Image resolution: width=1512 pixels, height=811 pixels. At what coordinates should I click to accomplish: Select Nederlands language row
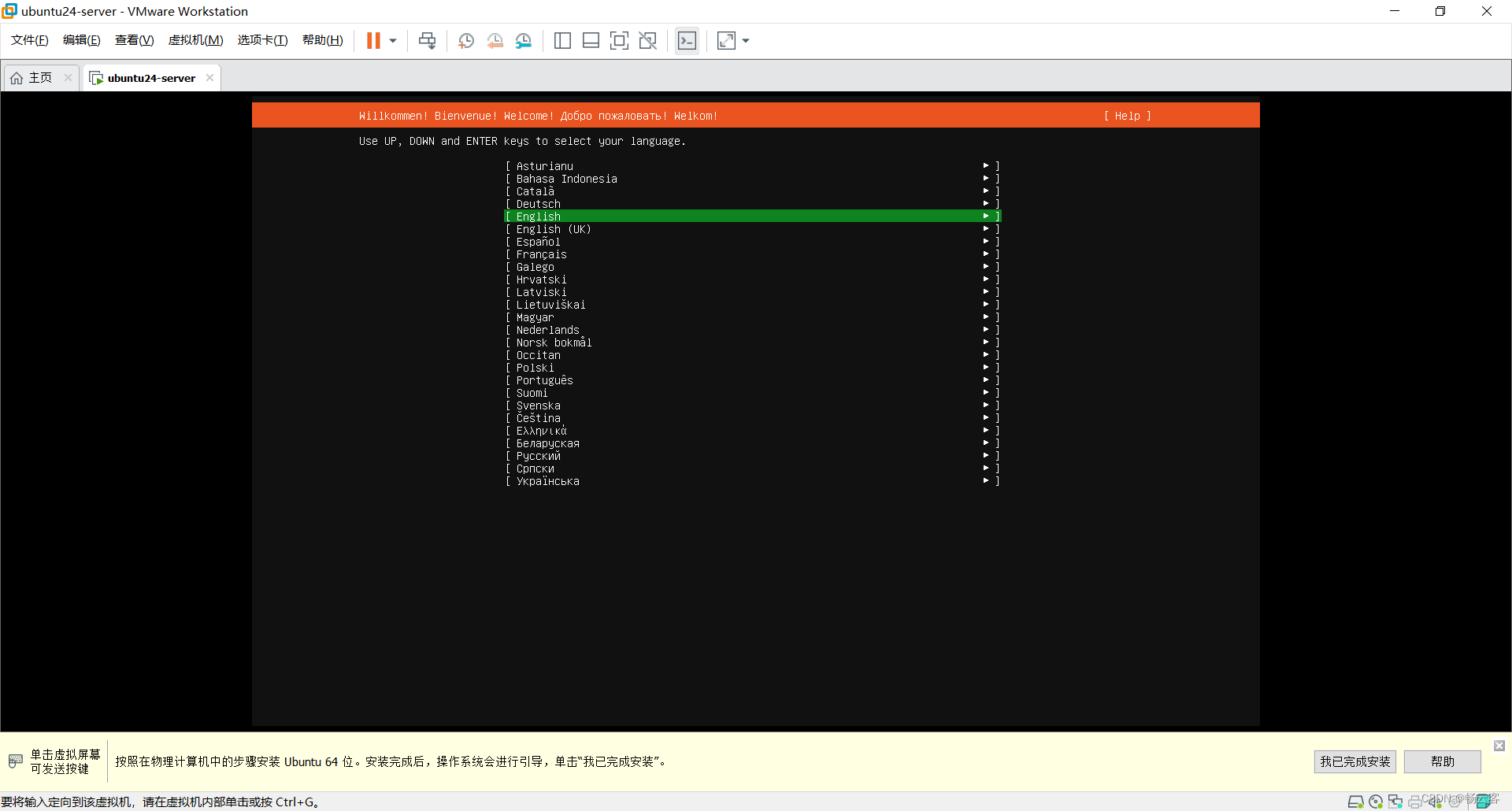(752, 330)
